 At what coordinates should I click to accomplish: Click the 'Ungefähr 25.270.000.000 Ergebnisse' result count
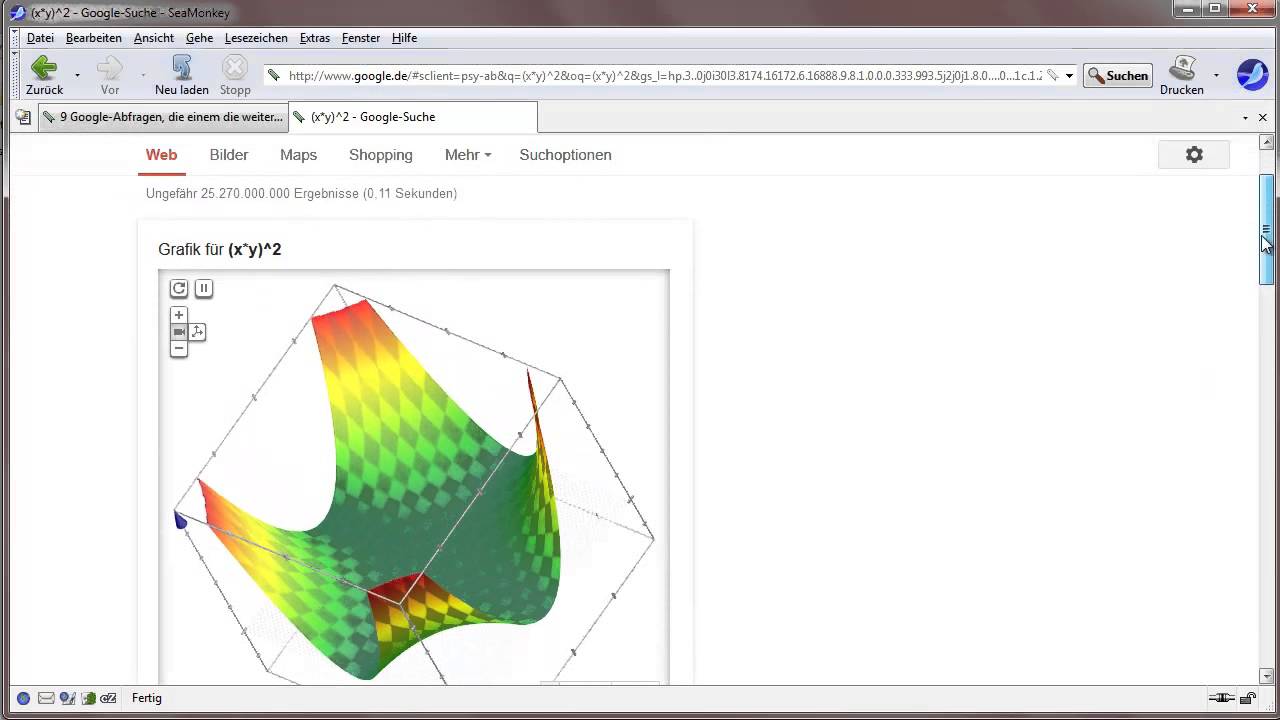(x=301, y=193)
